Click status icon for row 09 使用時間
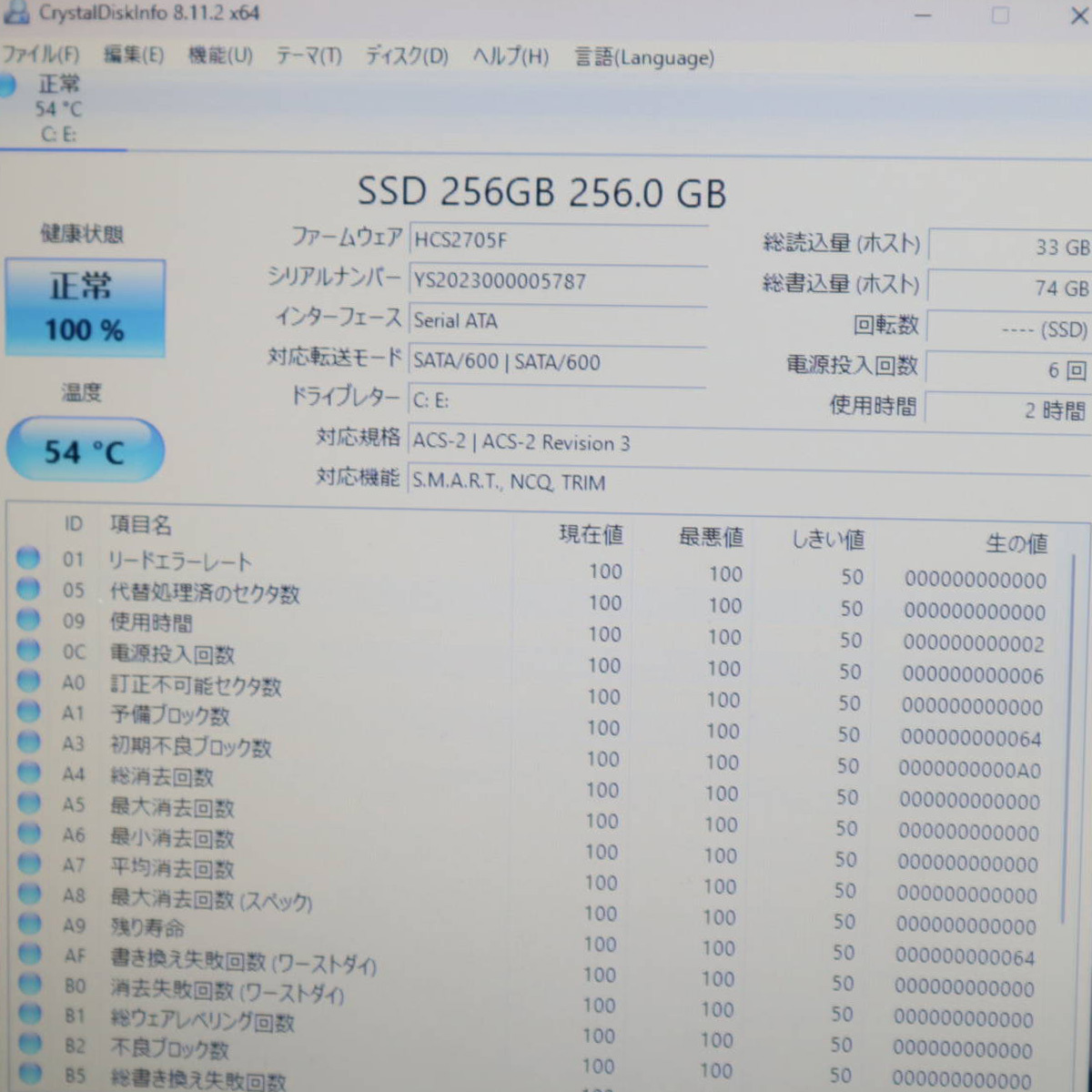Viewport: 1092px width, 1092px height. [28, 620]
